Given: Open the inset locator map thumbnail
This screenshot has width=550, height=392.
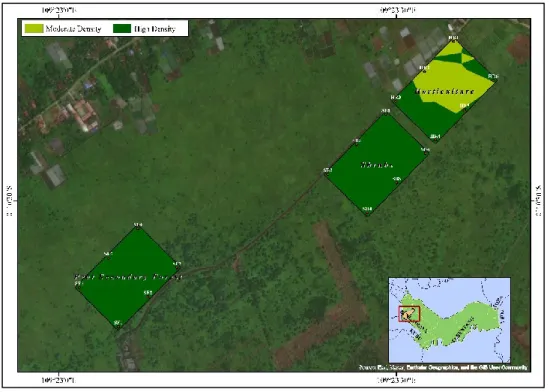Looking at the screenshot, I should pyautogui.click(x=449, y=320).
